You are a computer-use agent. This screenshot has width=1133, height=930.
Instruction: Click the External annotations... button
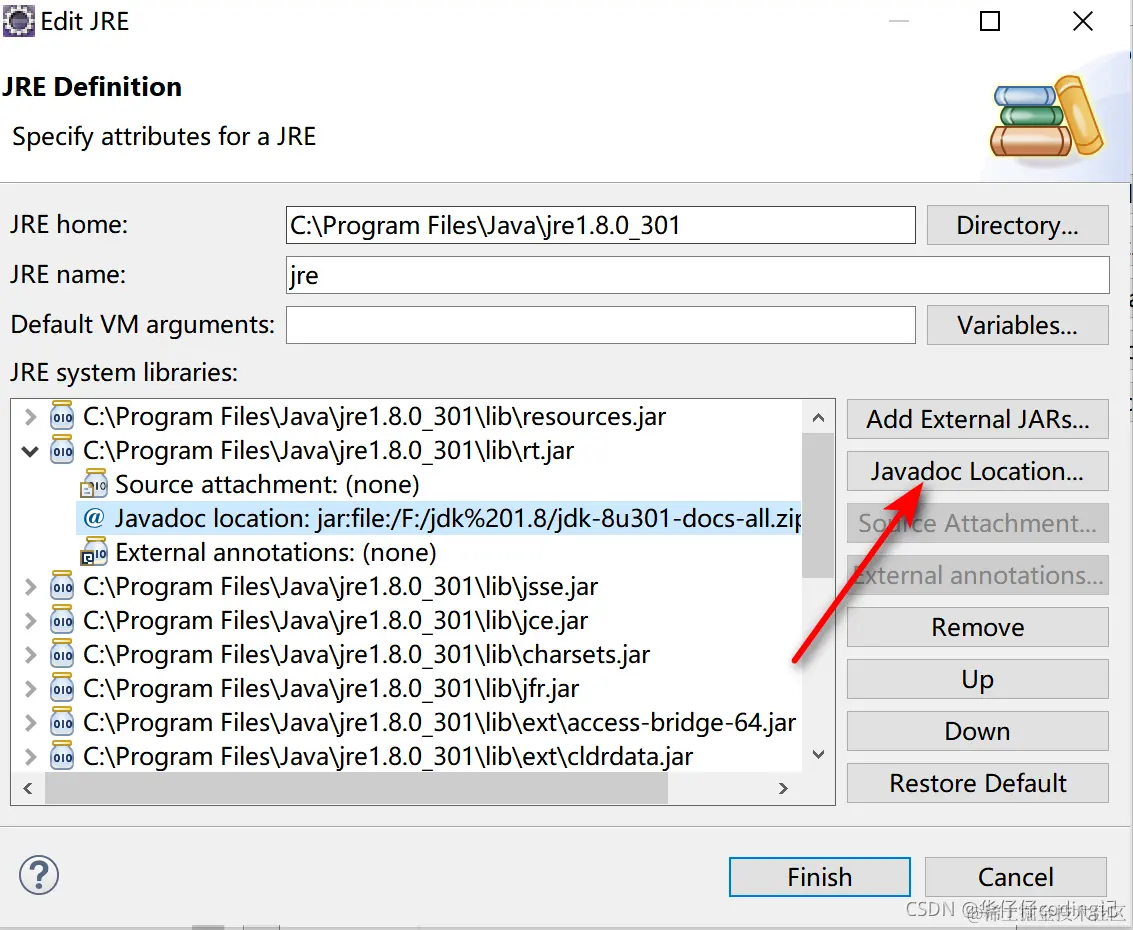[978, 574]
